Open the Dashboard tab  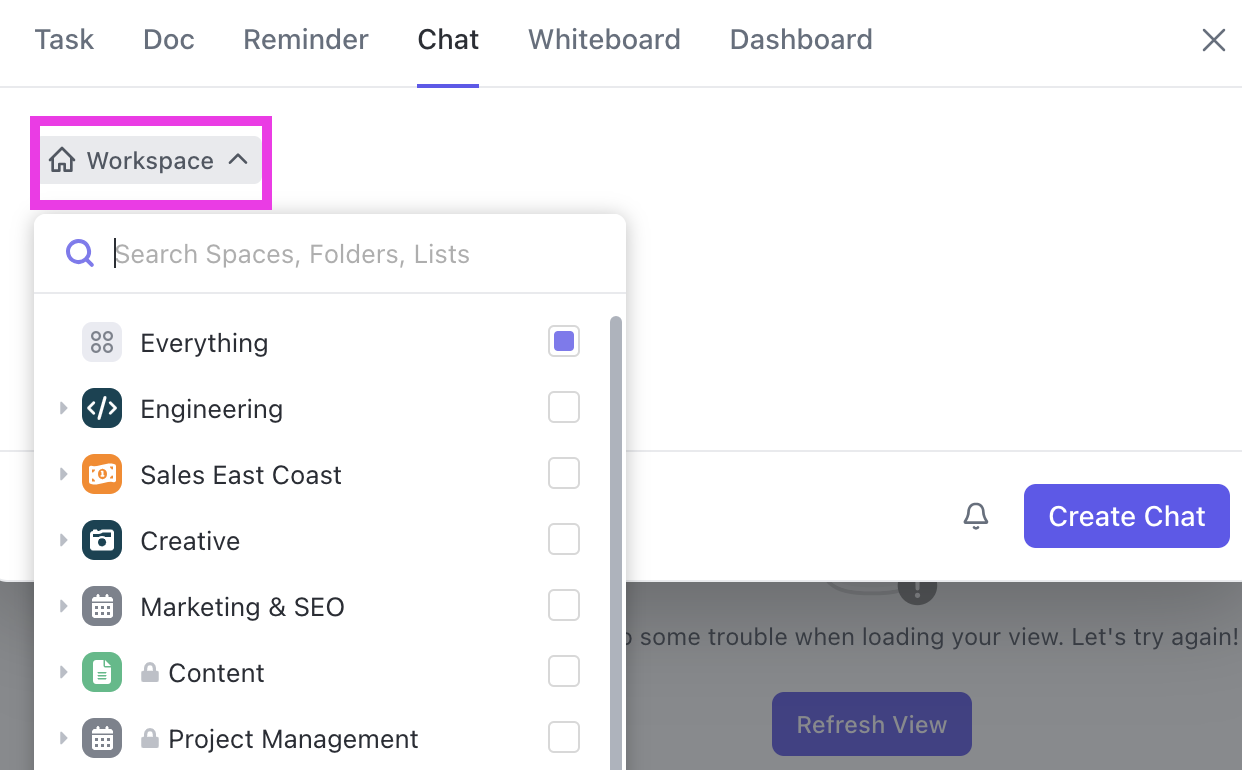tap(801, 40)
